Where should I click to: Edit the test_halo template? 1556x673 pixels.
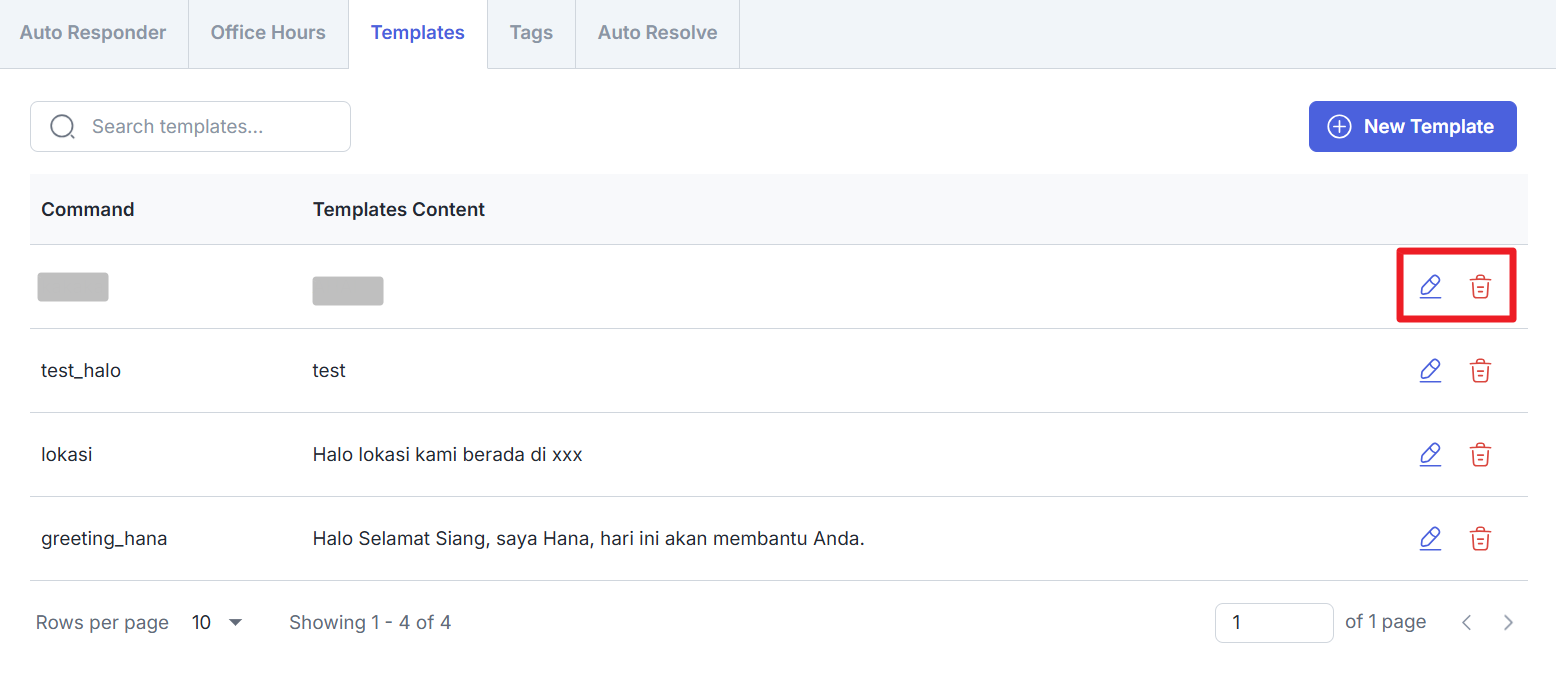1430,371
